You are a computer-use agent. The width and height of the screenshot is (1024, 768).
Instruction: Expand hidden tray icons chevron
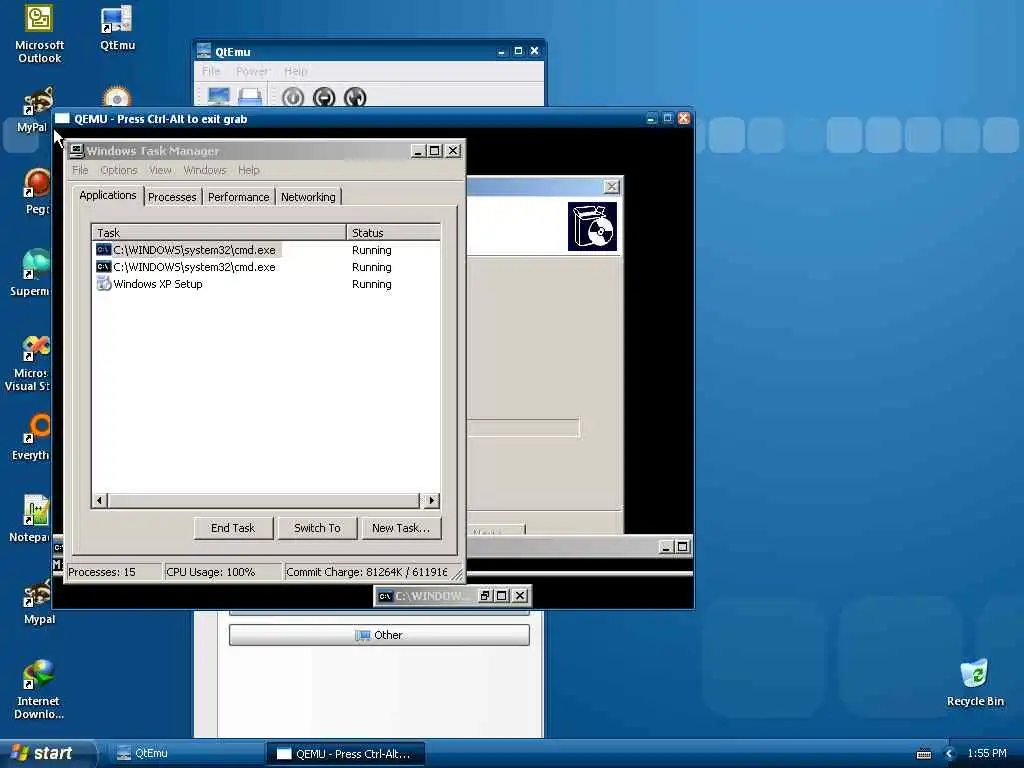pos(950,754)
